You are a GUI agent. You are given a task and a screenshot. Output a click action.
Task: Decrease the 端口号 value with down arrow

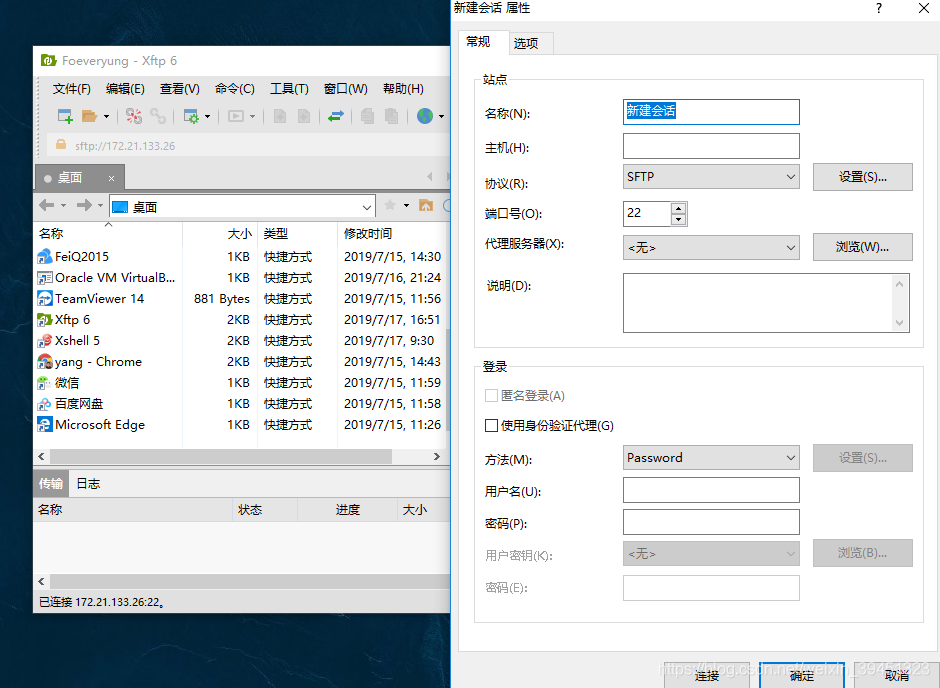tap(679, 220)
